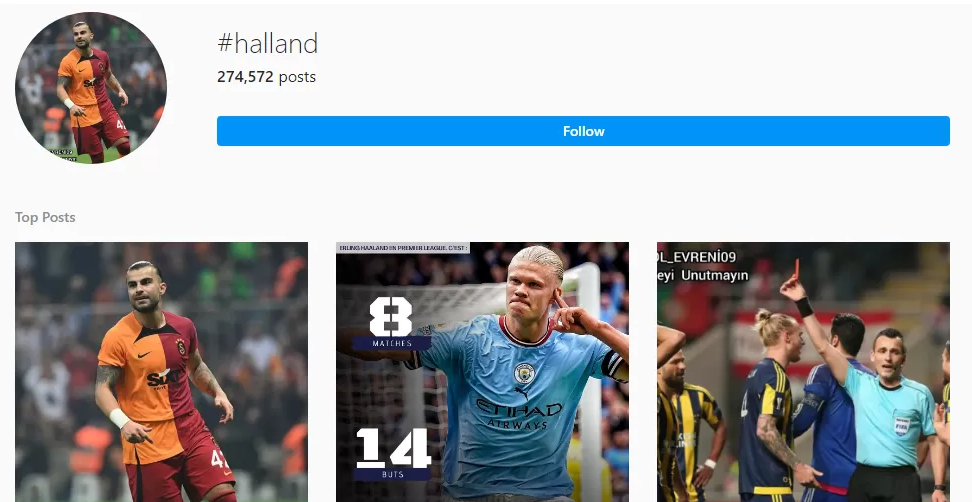972x502 pixels.
Task: Click the Manchester City crest badge
Action: pos(524,373)
